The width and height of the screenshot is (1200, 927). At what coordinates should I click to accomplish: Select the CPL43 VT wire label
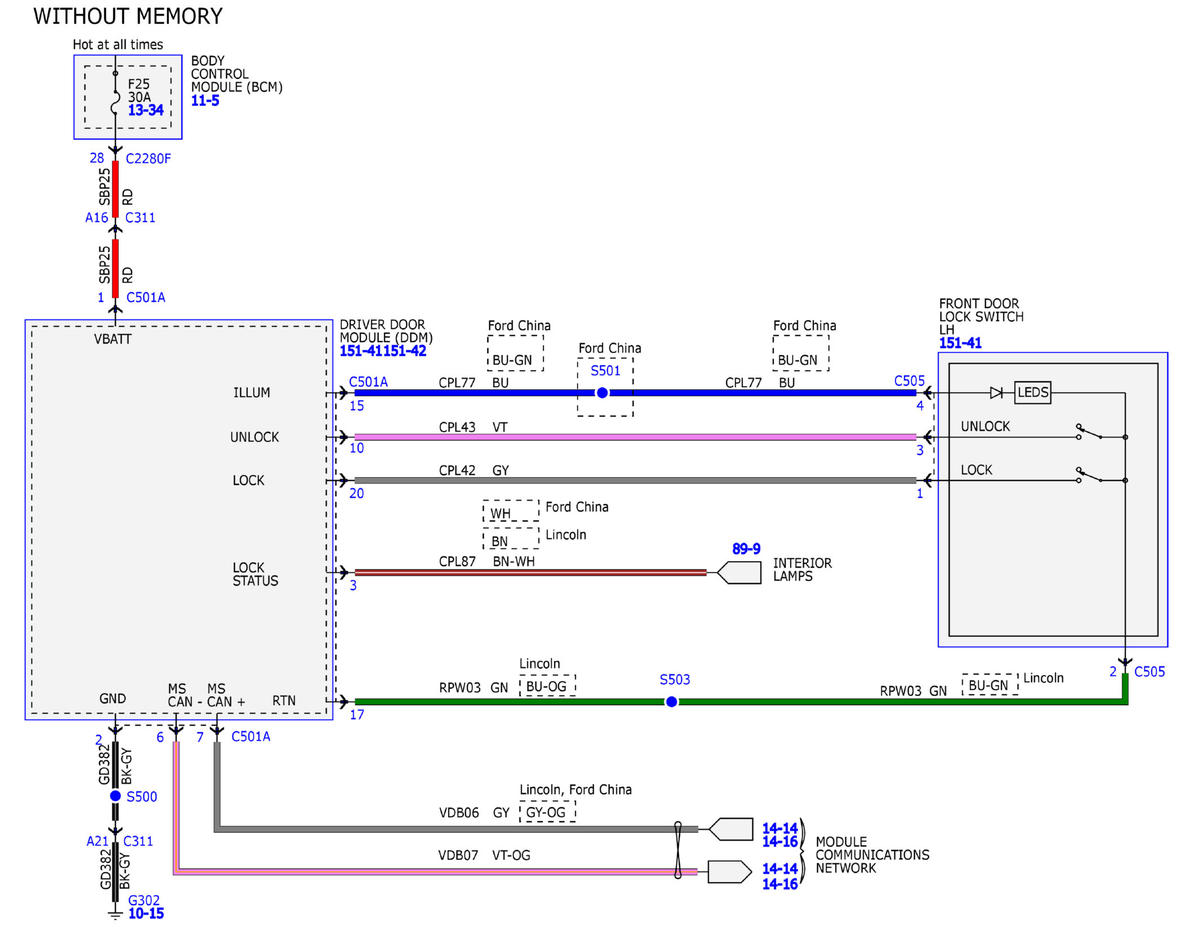pyautogui.click(x=473, y=426)
